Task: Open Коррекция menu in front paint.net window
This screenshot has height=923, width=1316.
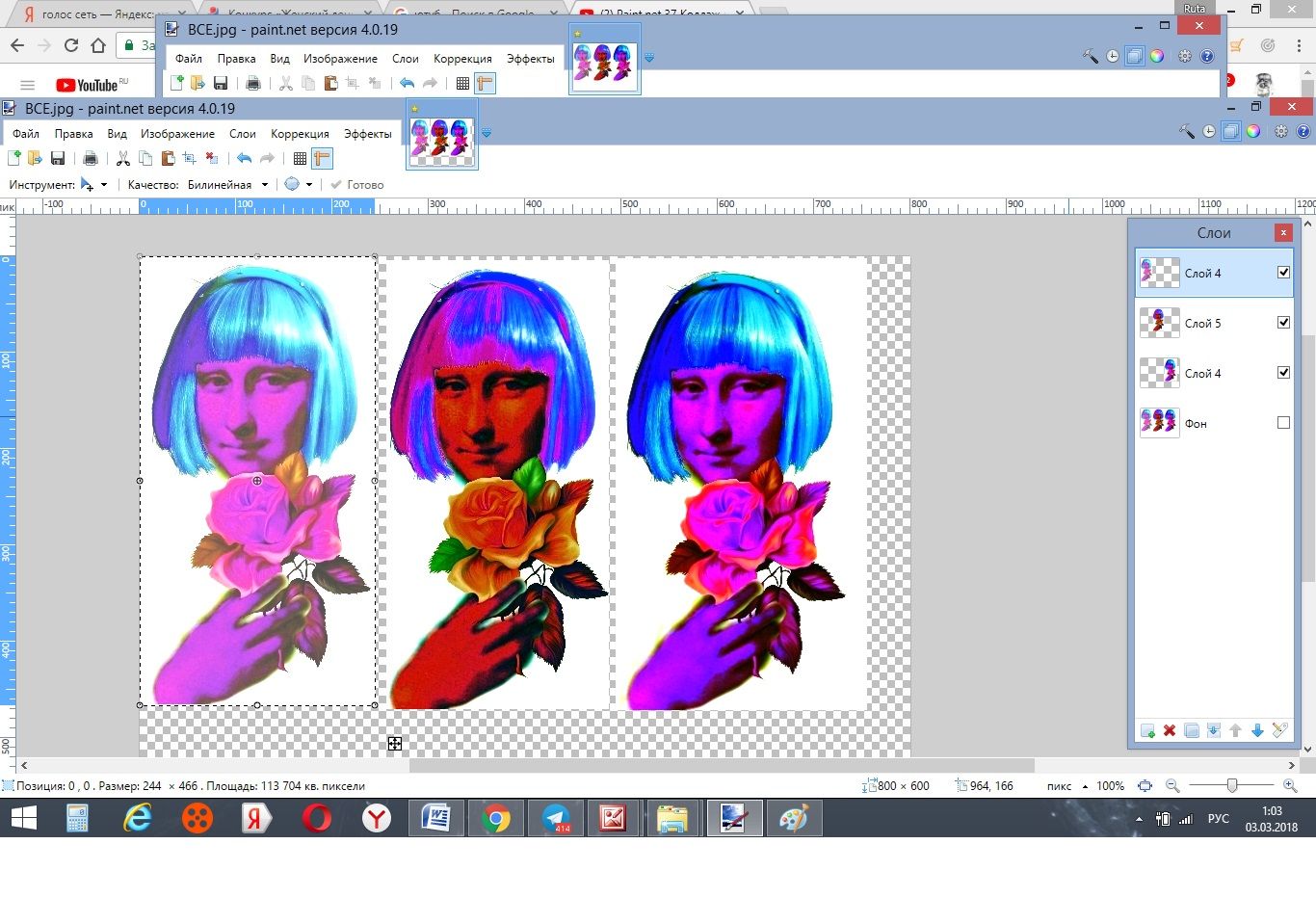Action: (300, 134)
